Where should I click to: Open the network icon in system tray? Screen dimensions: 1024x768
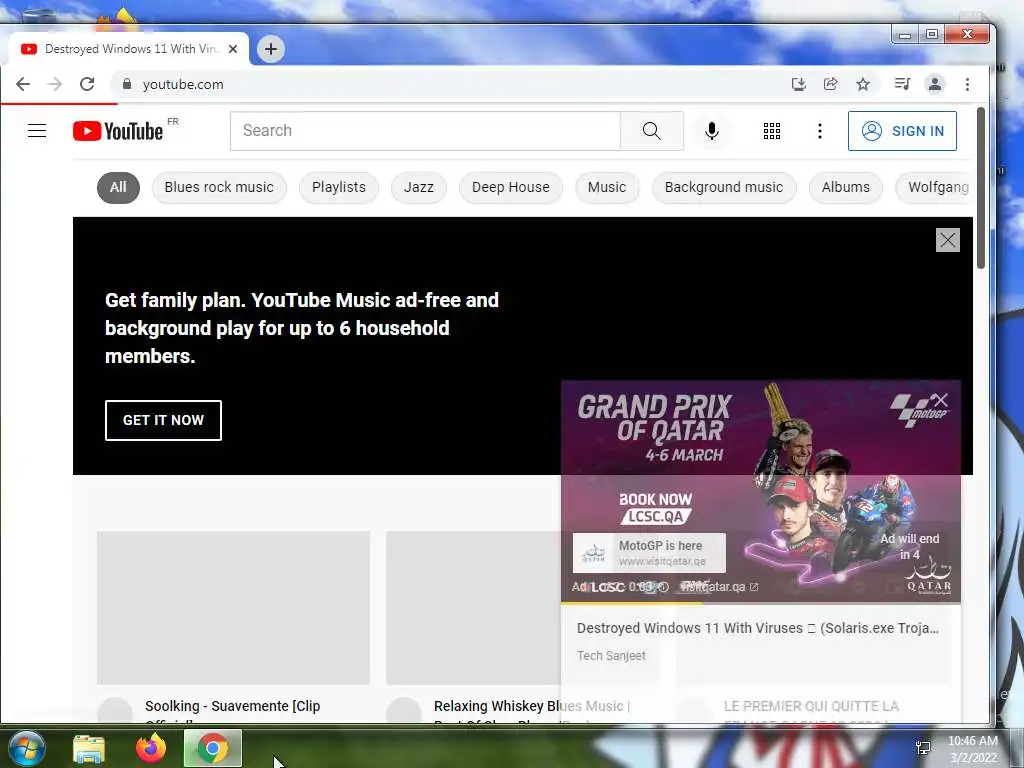923,748
